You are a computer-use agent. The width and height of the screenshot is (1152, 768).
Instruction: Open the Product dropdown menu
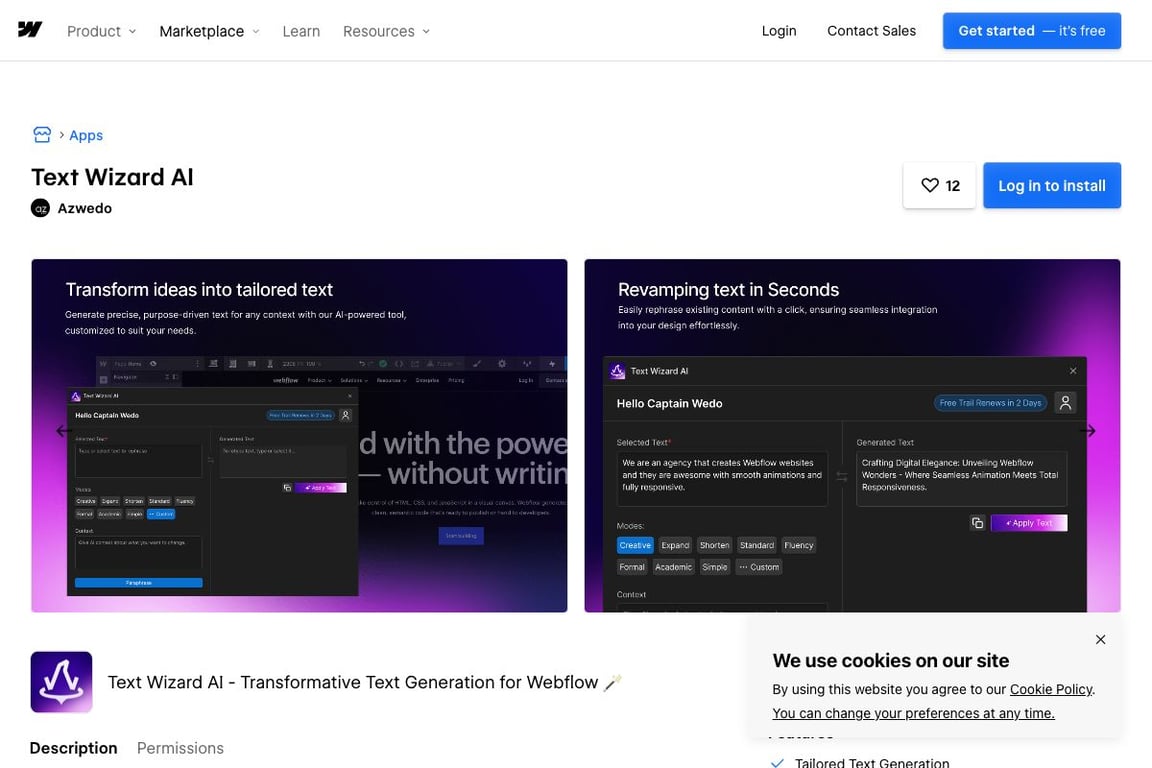click(x=101, y=32)
